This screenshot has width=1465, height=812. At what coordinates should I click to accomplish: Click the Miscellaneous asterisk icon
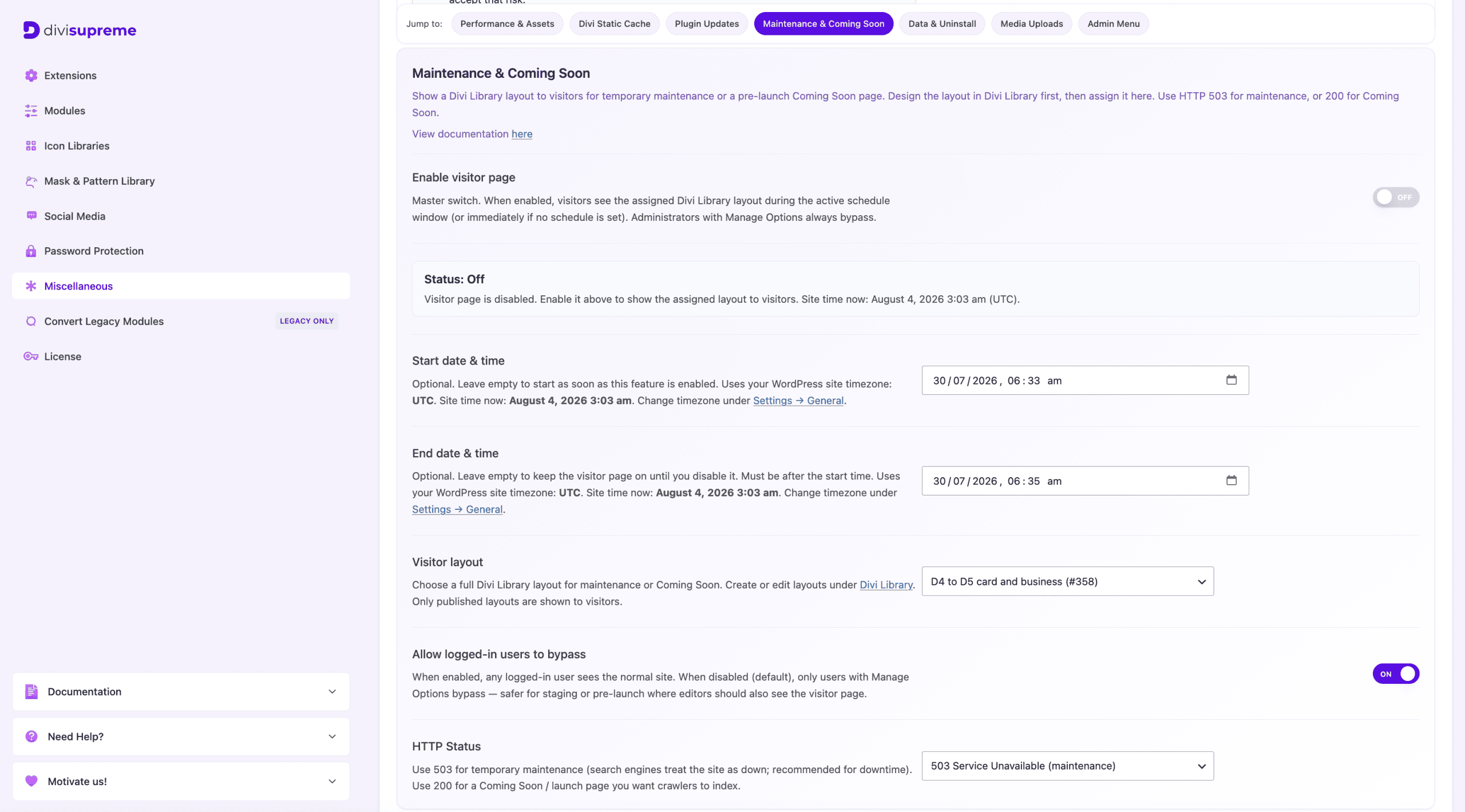[31, 286]
